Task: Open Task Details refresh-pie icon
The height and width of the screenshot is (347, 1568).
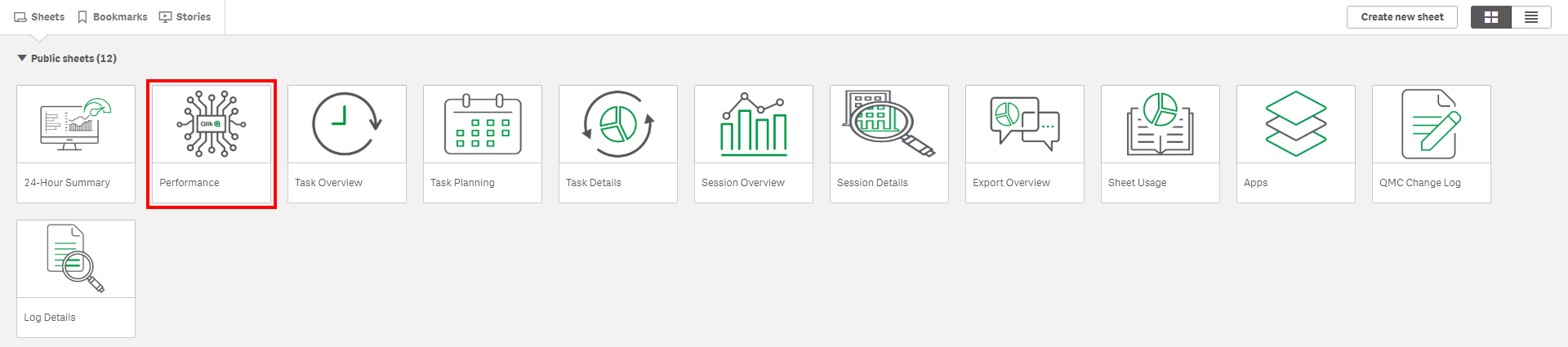Action: tap(618, 124)
